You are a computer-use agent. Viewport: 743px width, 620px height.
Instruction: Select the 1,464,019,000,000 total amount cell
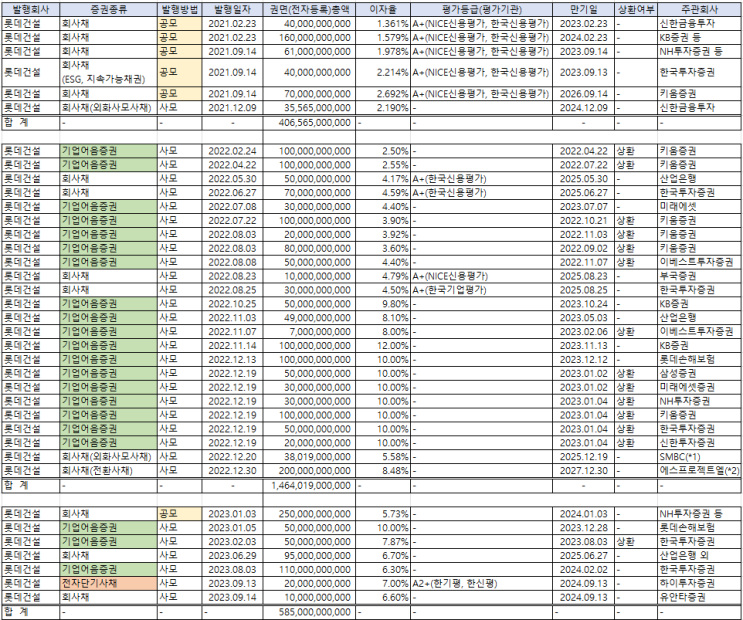(309, 486)
